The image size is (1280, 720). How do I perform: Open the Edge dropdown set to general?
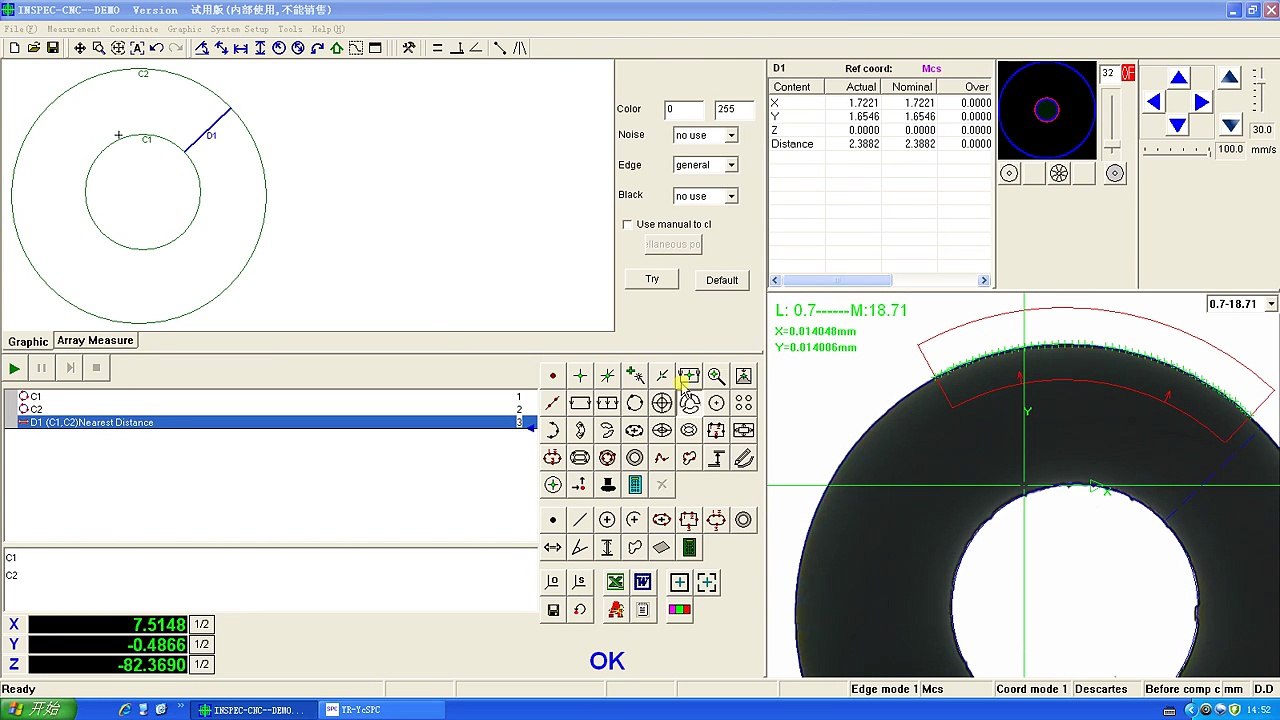click(x=731, y=165)
